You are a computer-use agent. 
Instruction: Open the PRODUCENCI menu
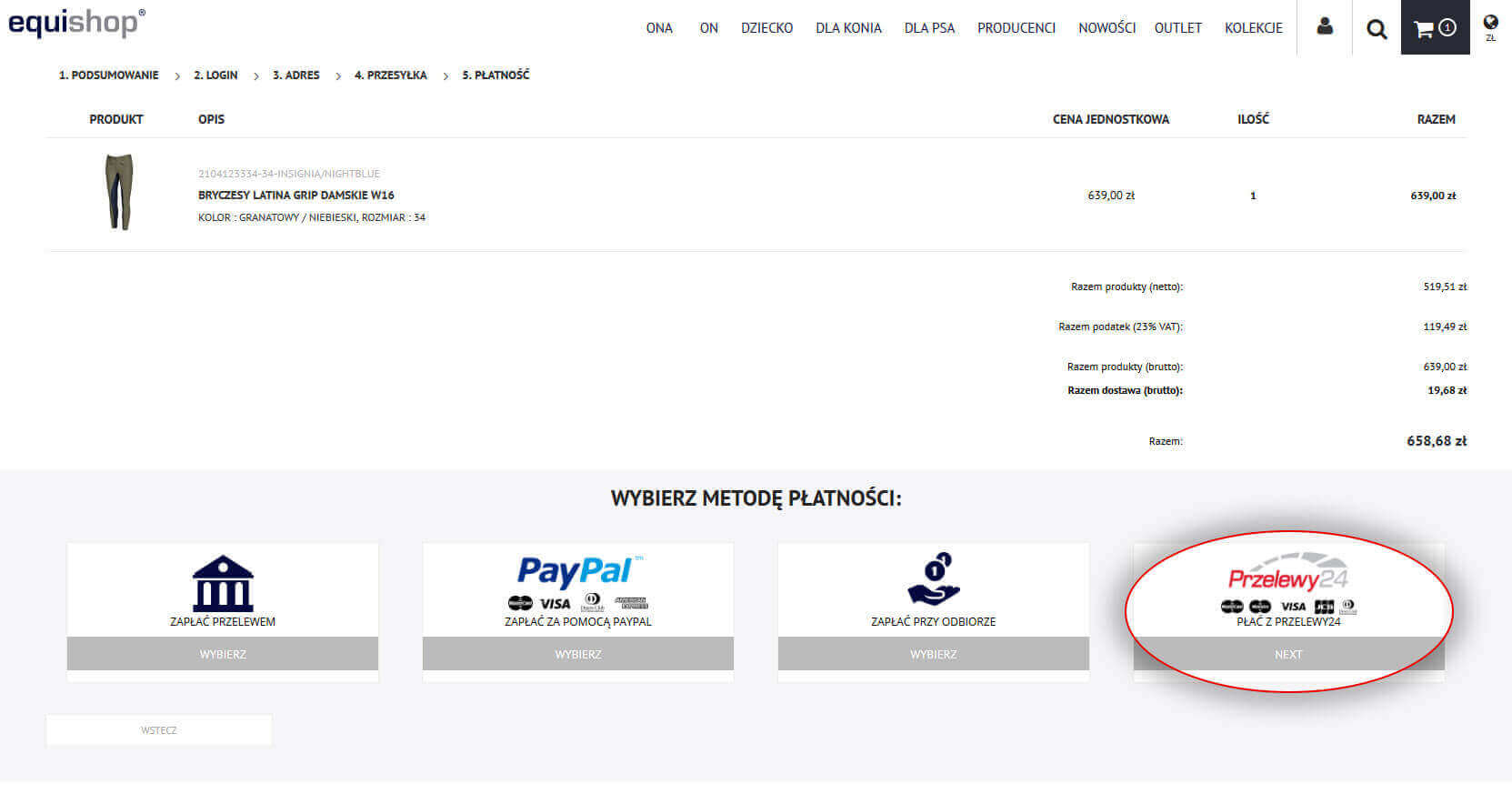click(x=1016, y=28)
